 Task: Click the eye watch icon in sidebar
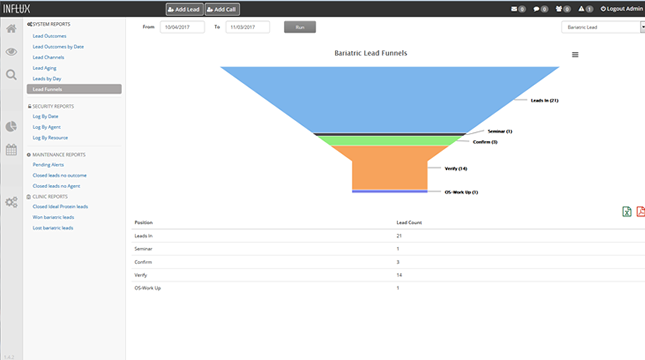(12, 52)
